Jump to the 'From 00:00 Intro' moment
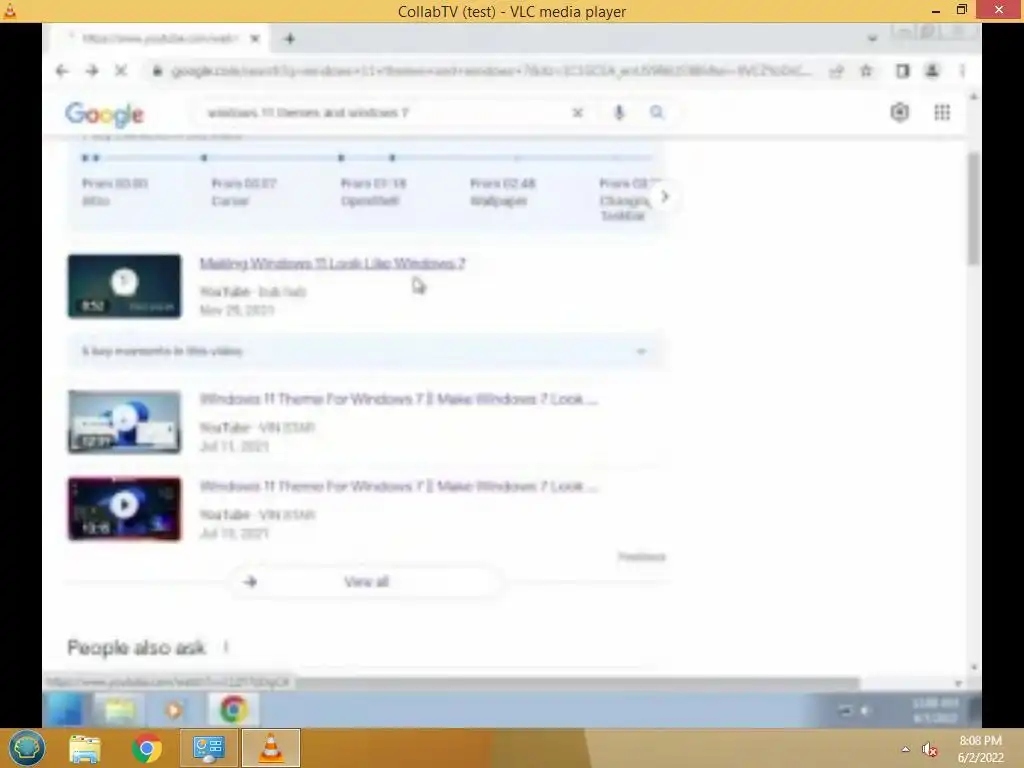This screenshot has height=768, width=1024. [x=115, y=192]
